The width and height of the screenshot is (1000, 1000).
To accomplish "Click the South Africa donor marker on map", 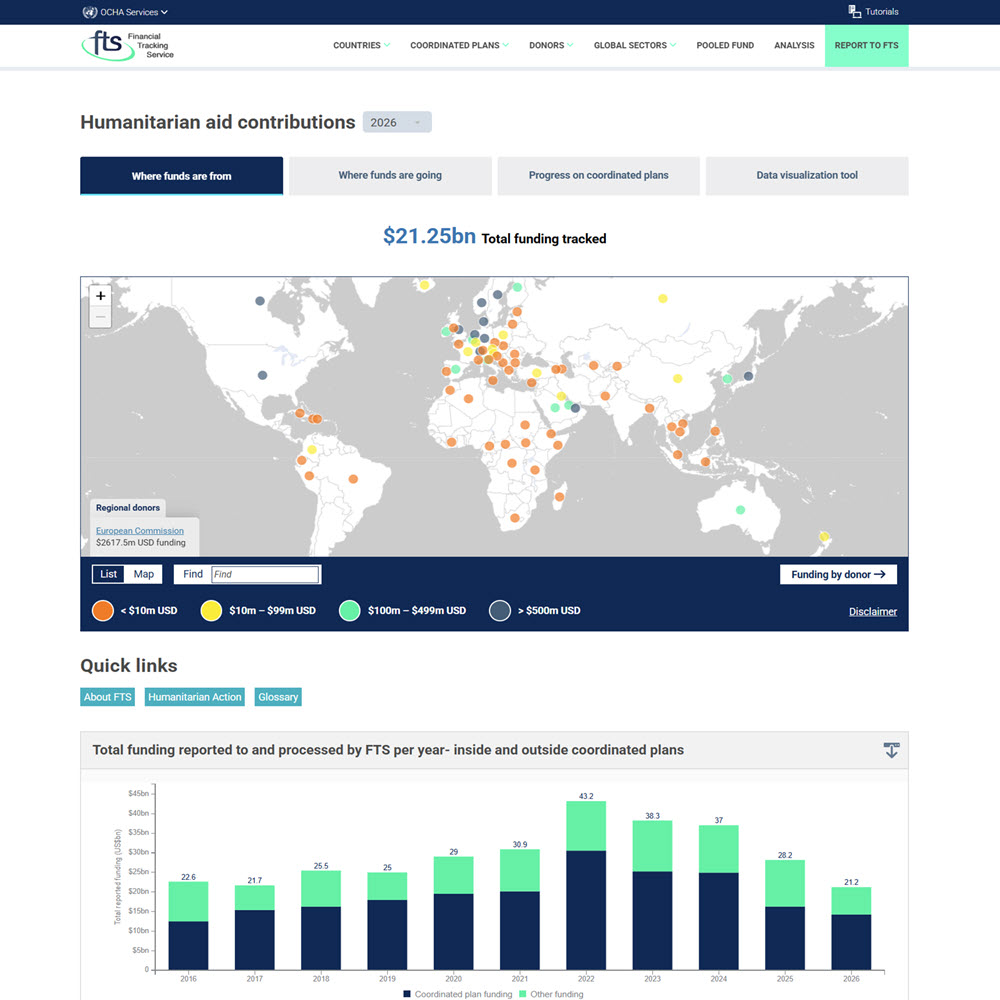I will click(x=515, y=518).
